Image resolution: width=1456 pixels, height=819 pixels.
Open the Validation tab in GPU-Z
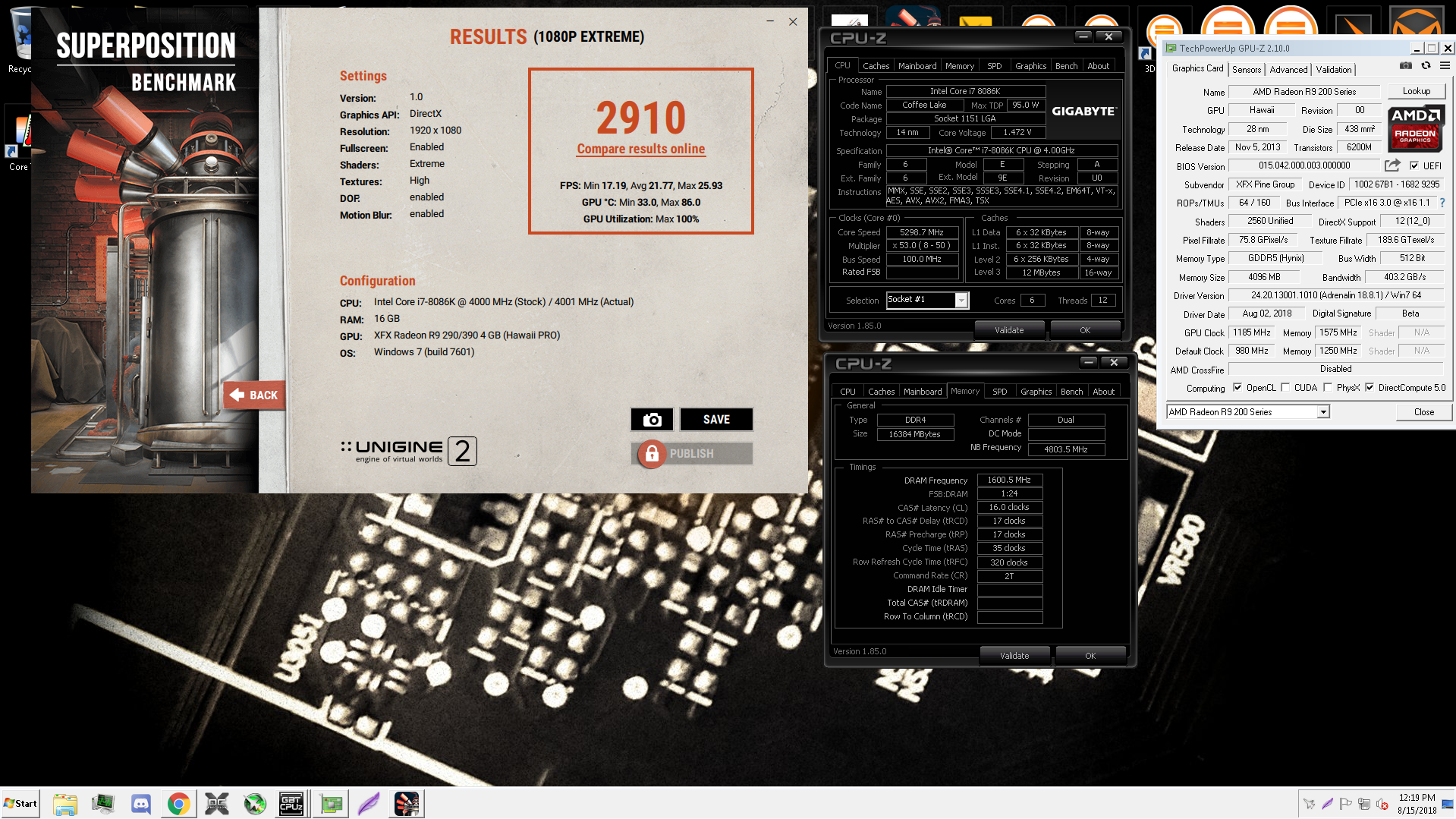tap(1333, 70)
